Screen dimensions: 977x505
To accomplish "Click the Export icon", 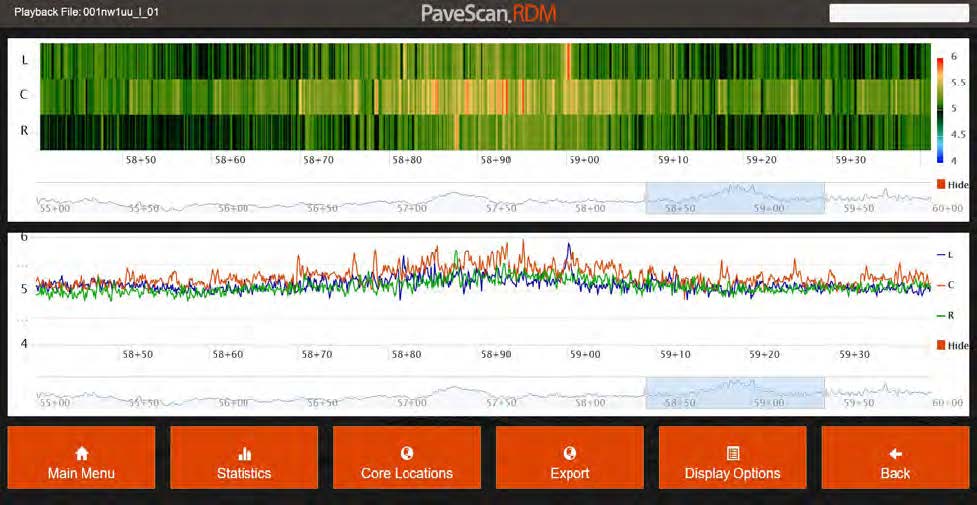I will 569,453.
